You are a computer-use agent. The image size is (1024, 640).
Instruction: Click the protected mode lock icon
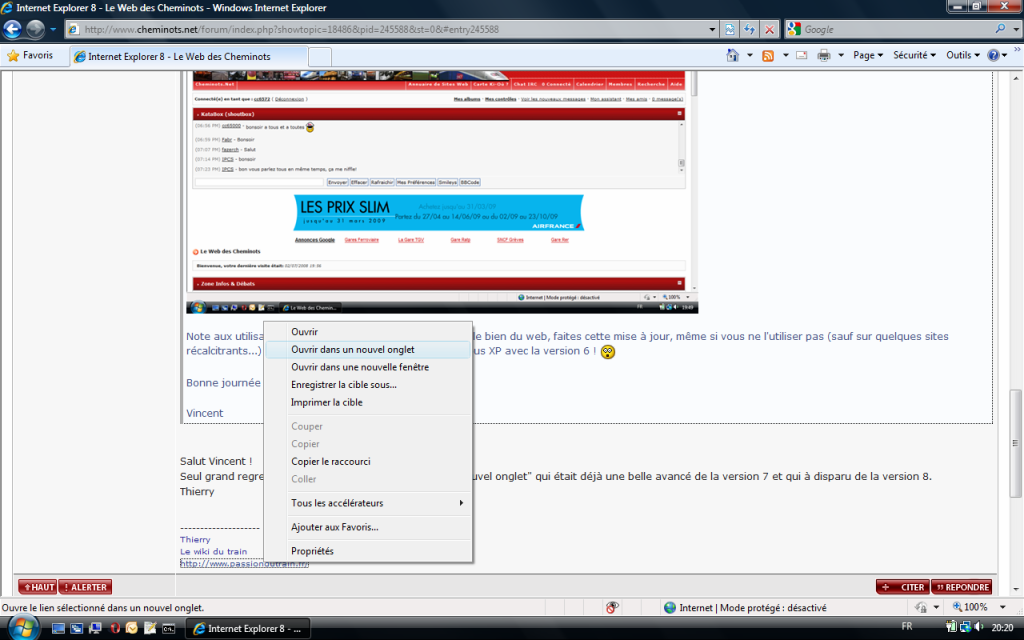click(x=921, y=608)
